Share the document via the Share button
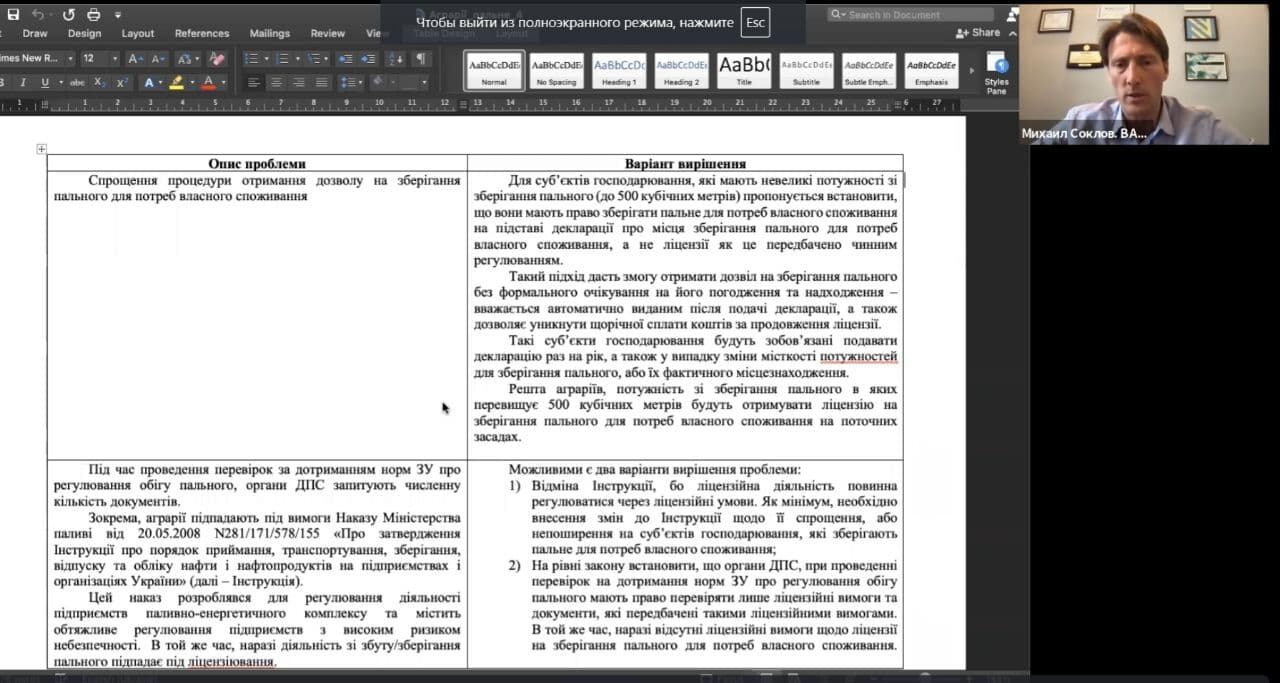Viewport: 1280px width, 683px height. pos(977,33)
